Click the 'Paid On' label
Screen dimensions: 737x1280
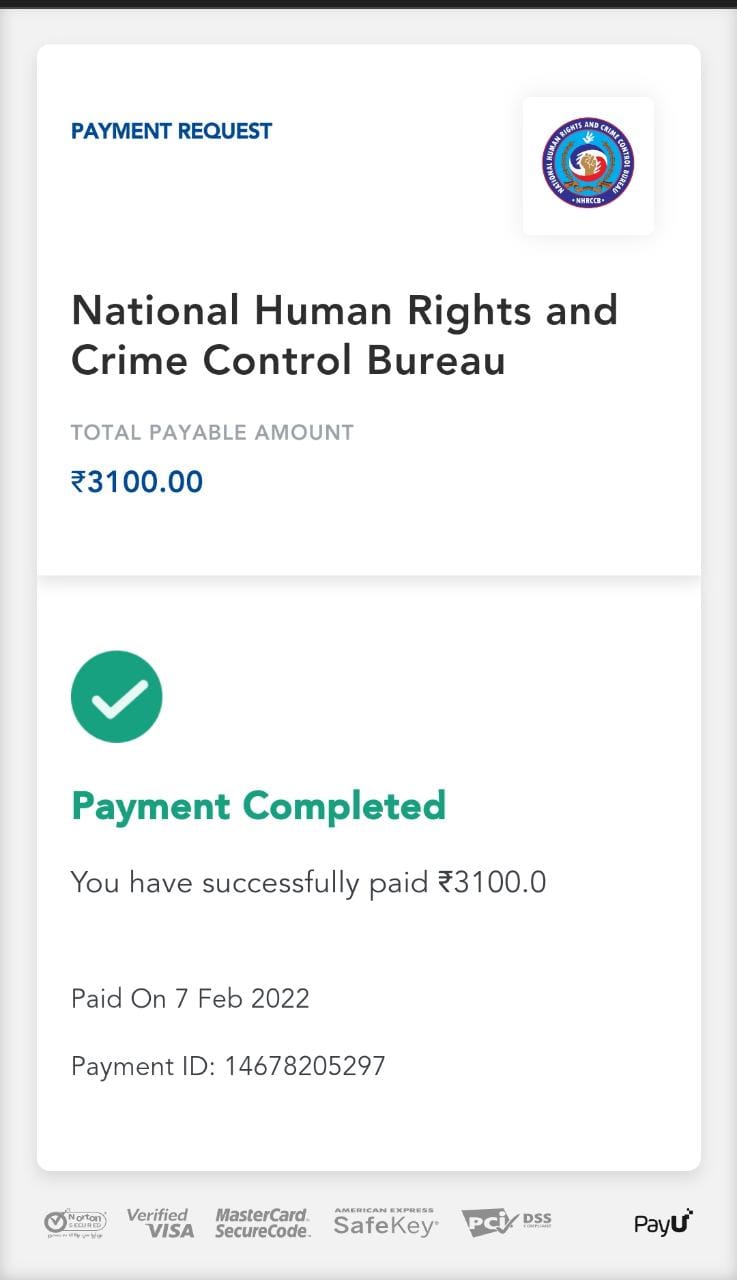[x=118, y=998]
